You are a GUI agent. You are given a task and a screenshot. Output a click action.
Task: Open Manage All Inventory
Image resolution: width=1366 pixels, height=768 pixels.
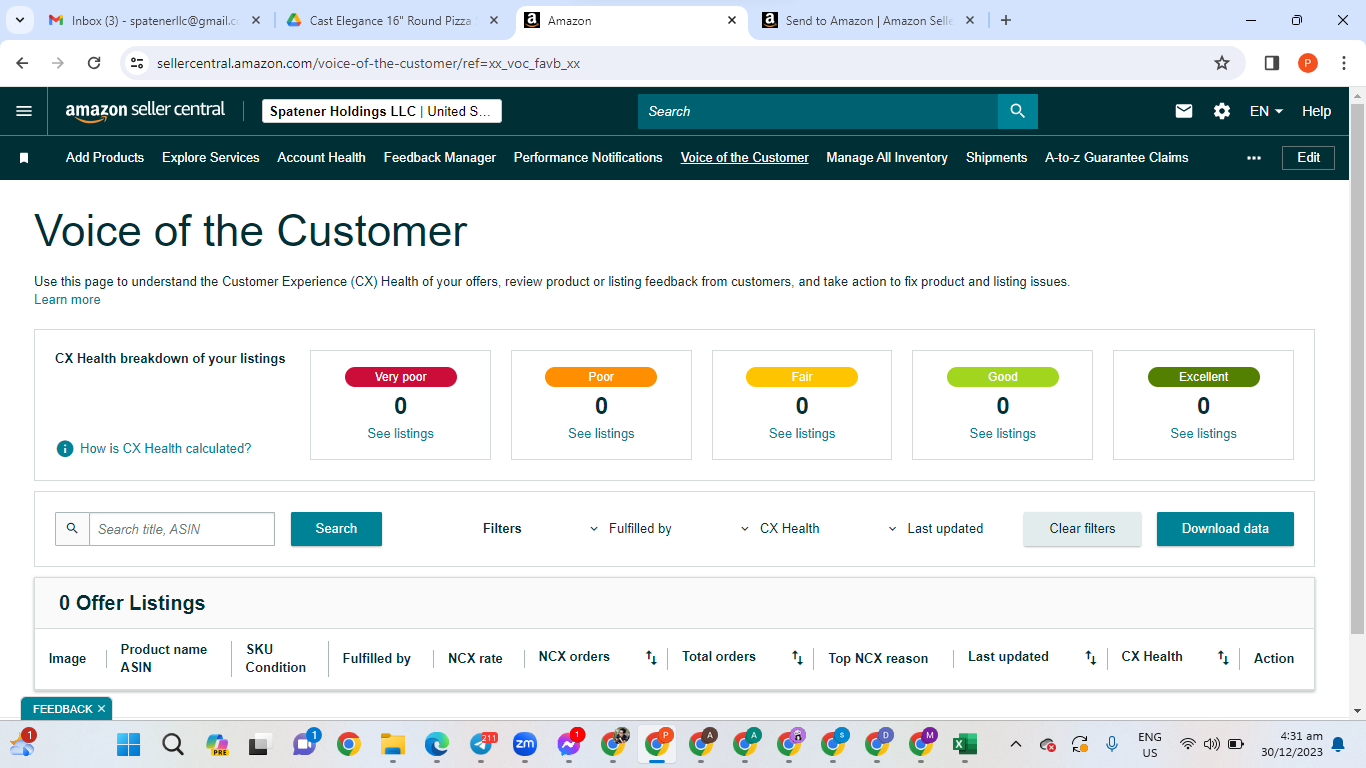tap(887, 158)
